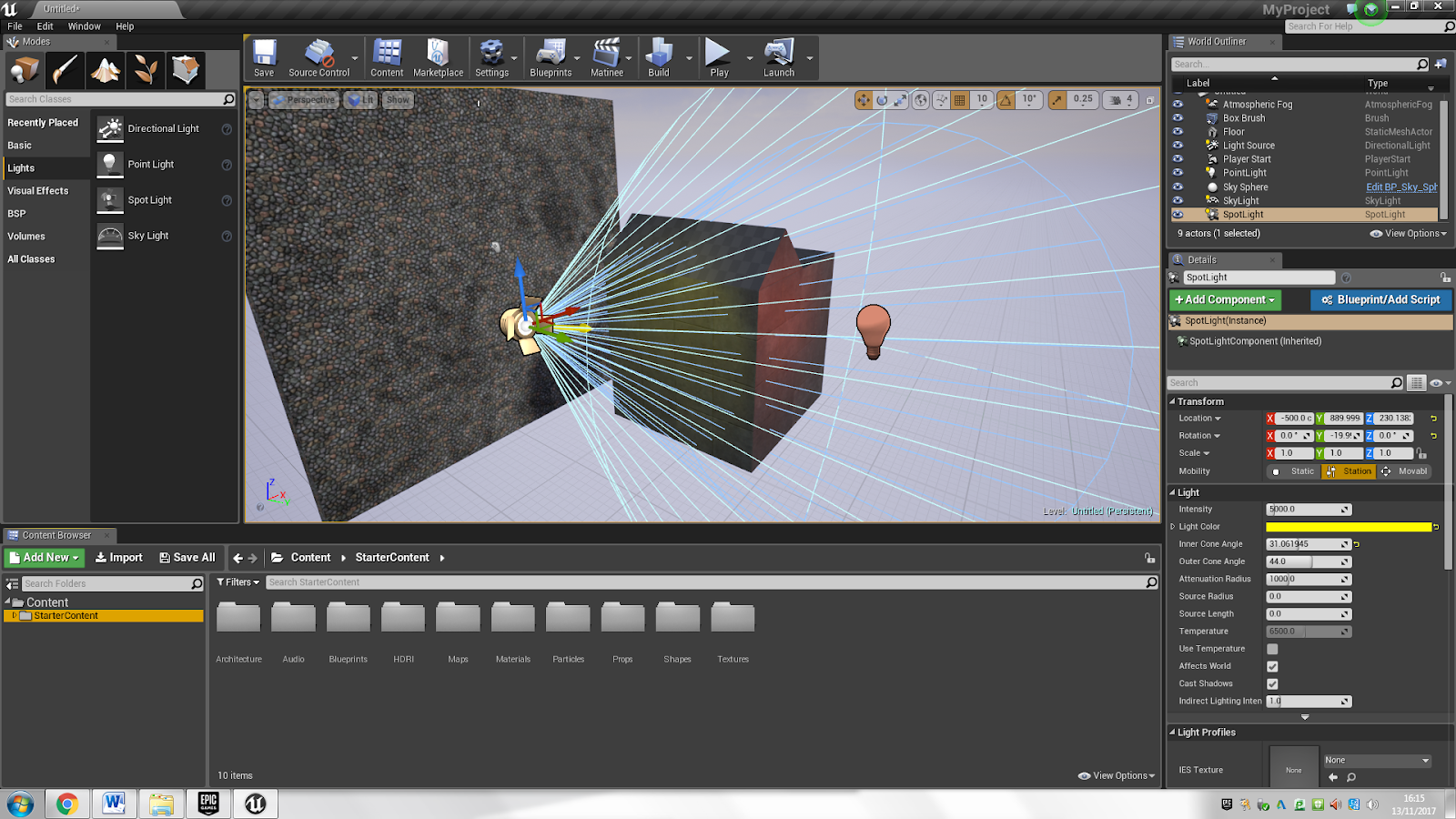Select the Place mode icon
Screen dimensions: 1456x819
[x=25, y=70]
